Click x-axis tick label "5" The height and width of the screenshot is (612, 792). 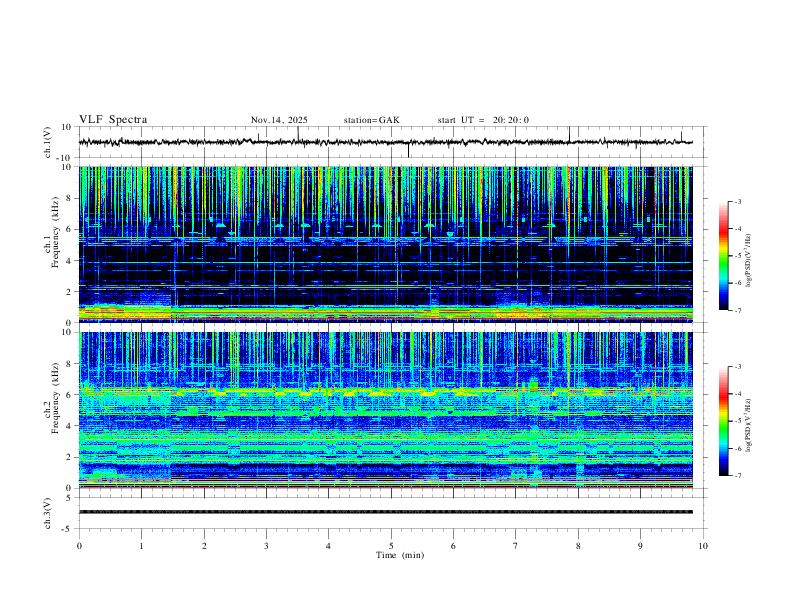click(x=391, y=546)
